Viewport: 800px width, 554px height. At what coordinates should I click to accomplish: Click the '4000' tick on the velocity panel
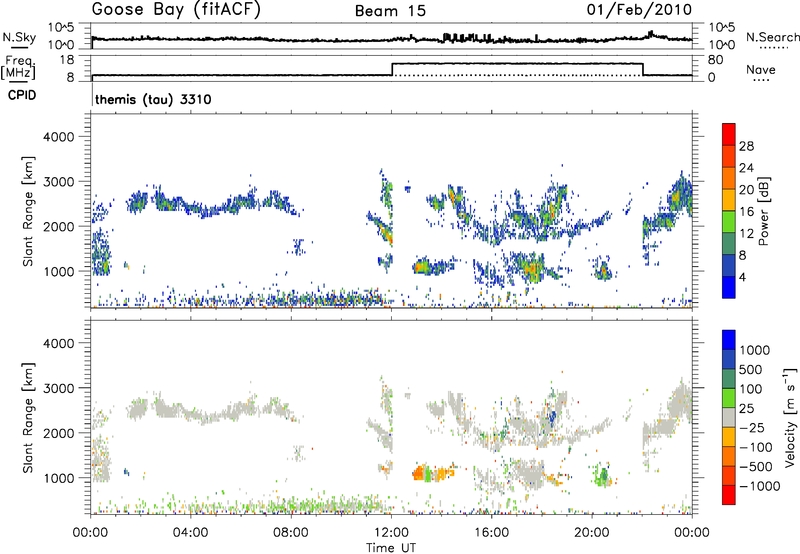point(58,343)
